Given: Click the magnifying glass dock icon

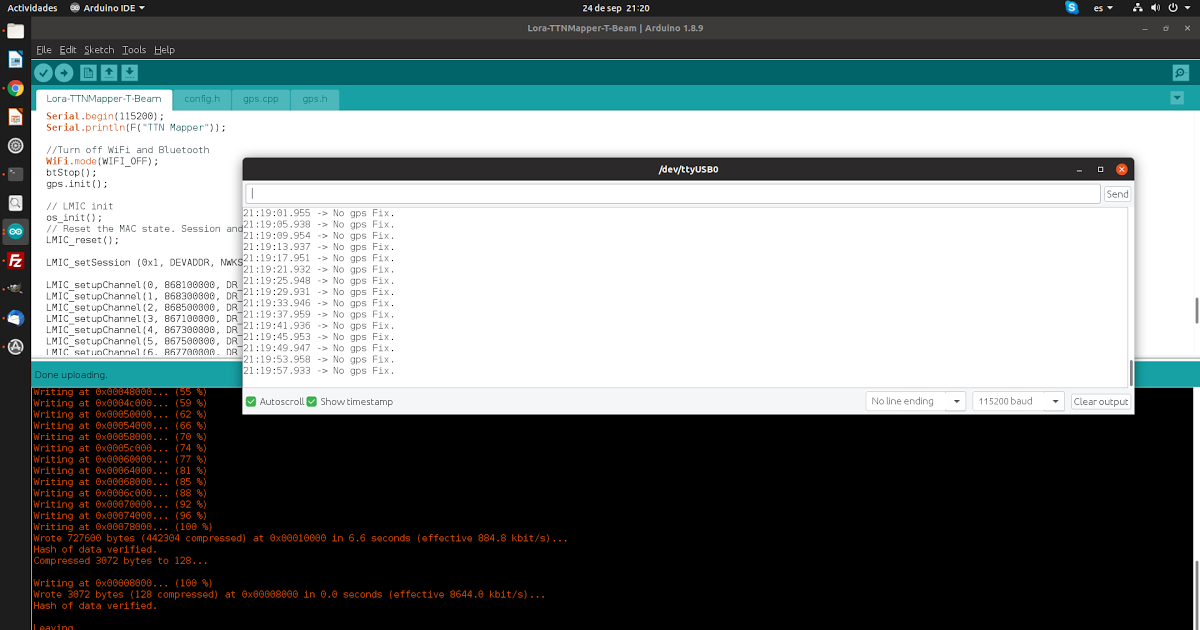Looking at the screenshot, I should [15, 203].
